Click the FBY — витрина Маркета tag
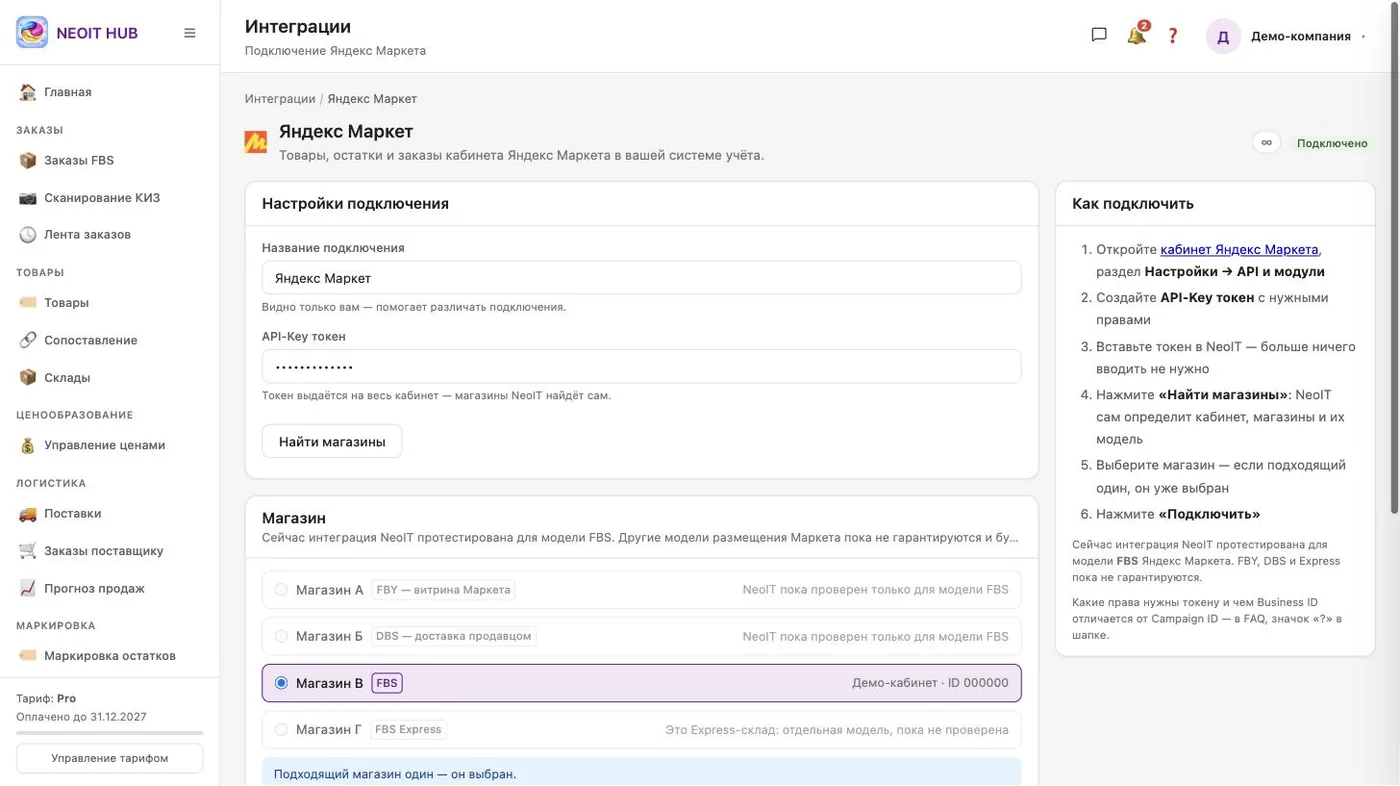Viewport: 1400px width, 786px height. 443,590
